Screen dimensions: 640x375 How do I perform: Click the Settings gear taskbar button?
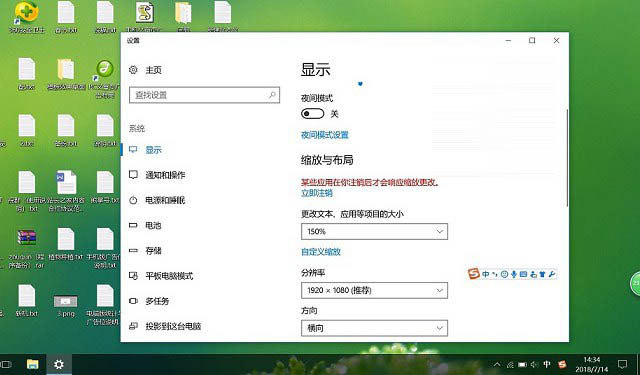(x=59, y=364)
